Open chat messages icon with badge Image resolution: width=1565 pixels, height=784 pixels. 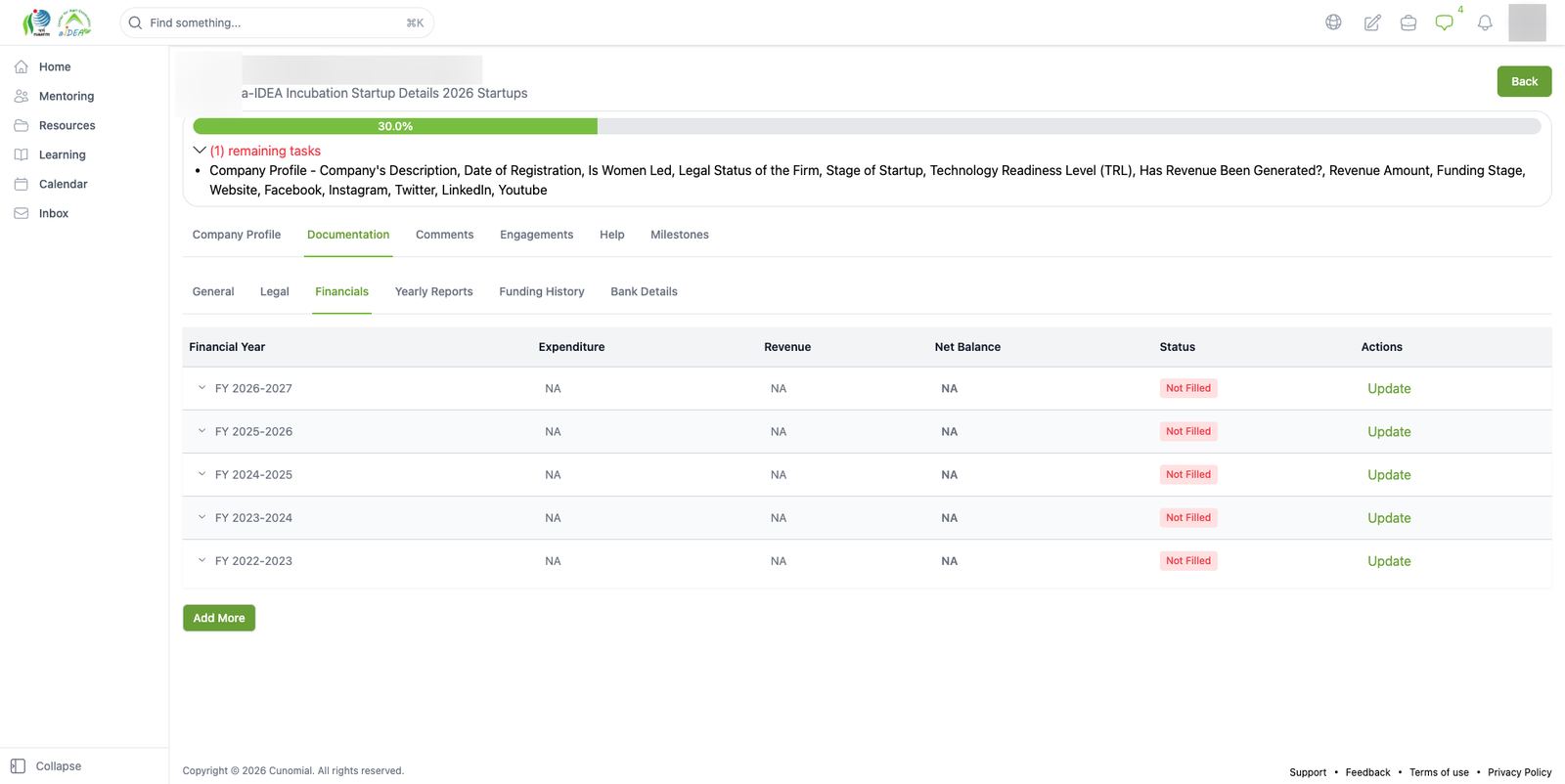pyautogui.click(x=1445, y=22)
